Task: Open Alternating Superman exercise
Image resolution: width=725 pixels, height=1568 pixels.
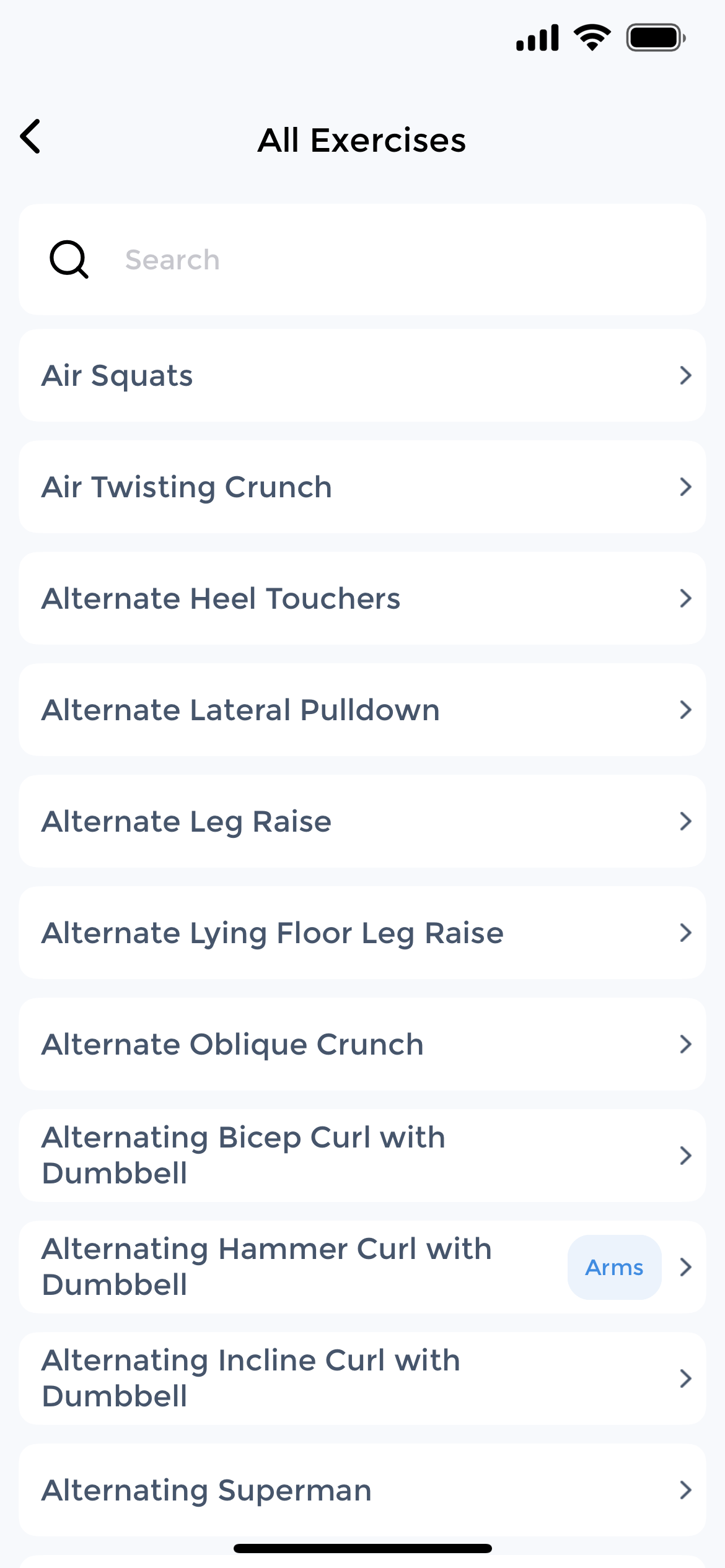Action: (x=206, y=1490)
